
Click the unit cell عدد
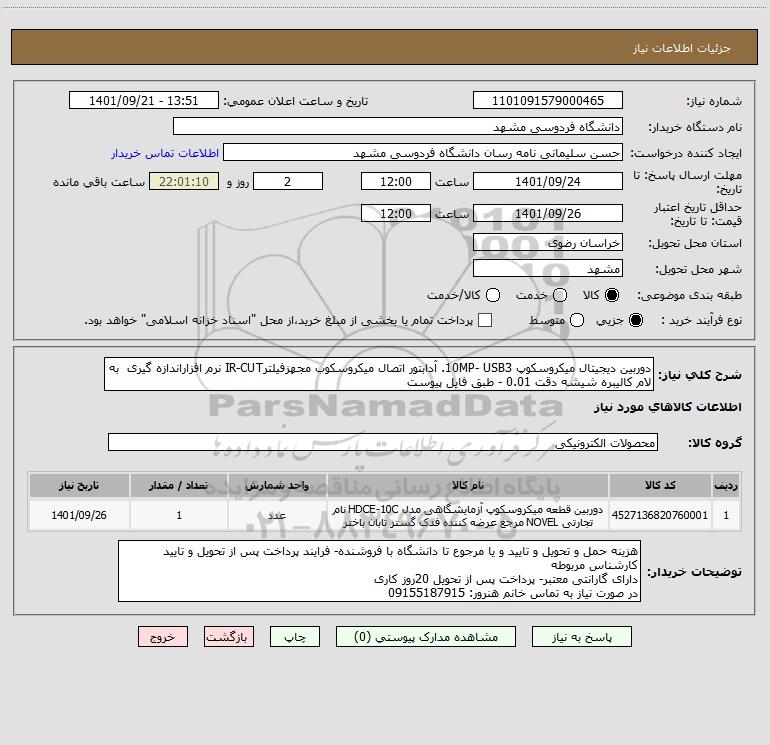point(277,515)
